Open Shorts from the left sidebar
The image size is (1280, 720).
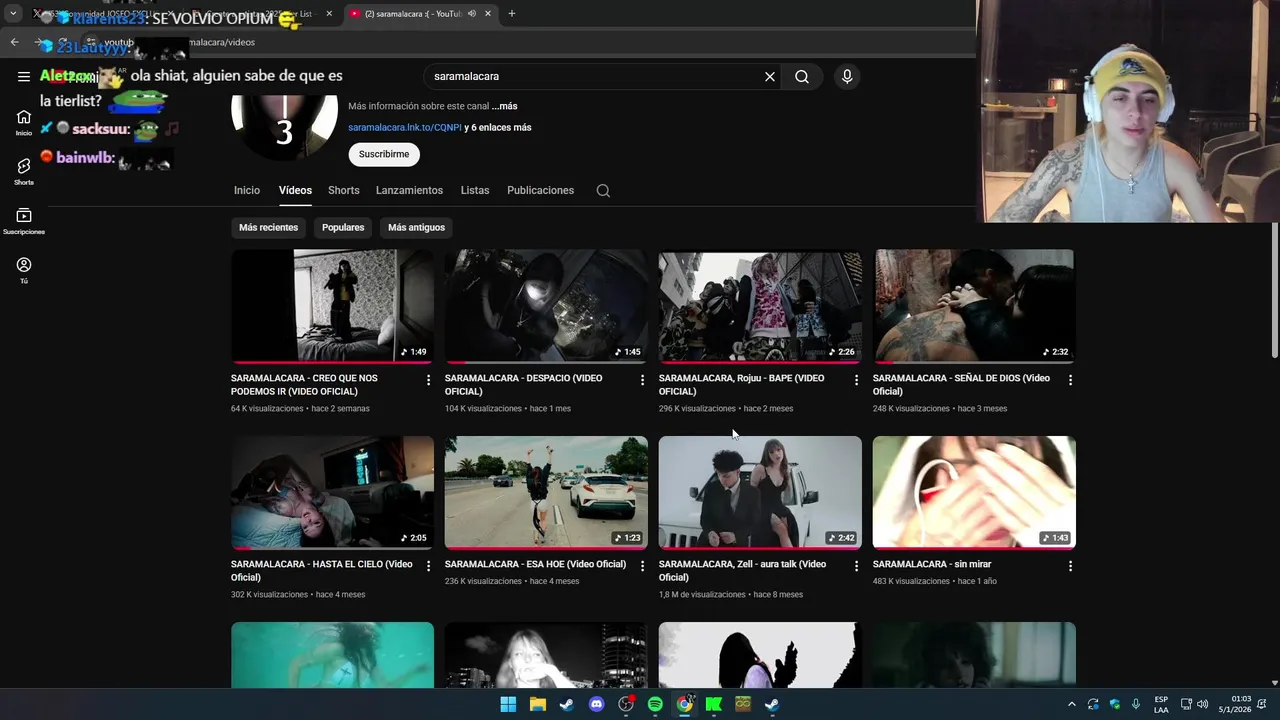[x=24, y=172]
